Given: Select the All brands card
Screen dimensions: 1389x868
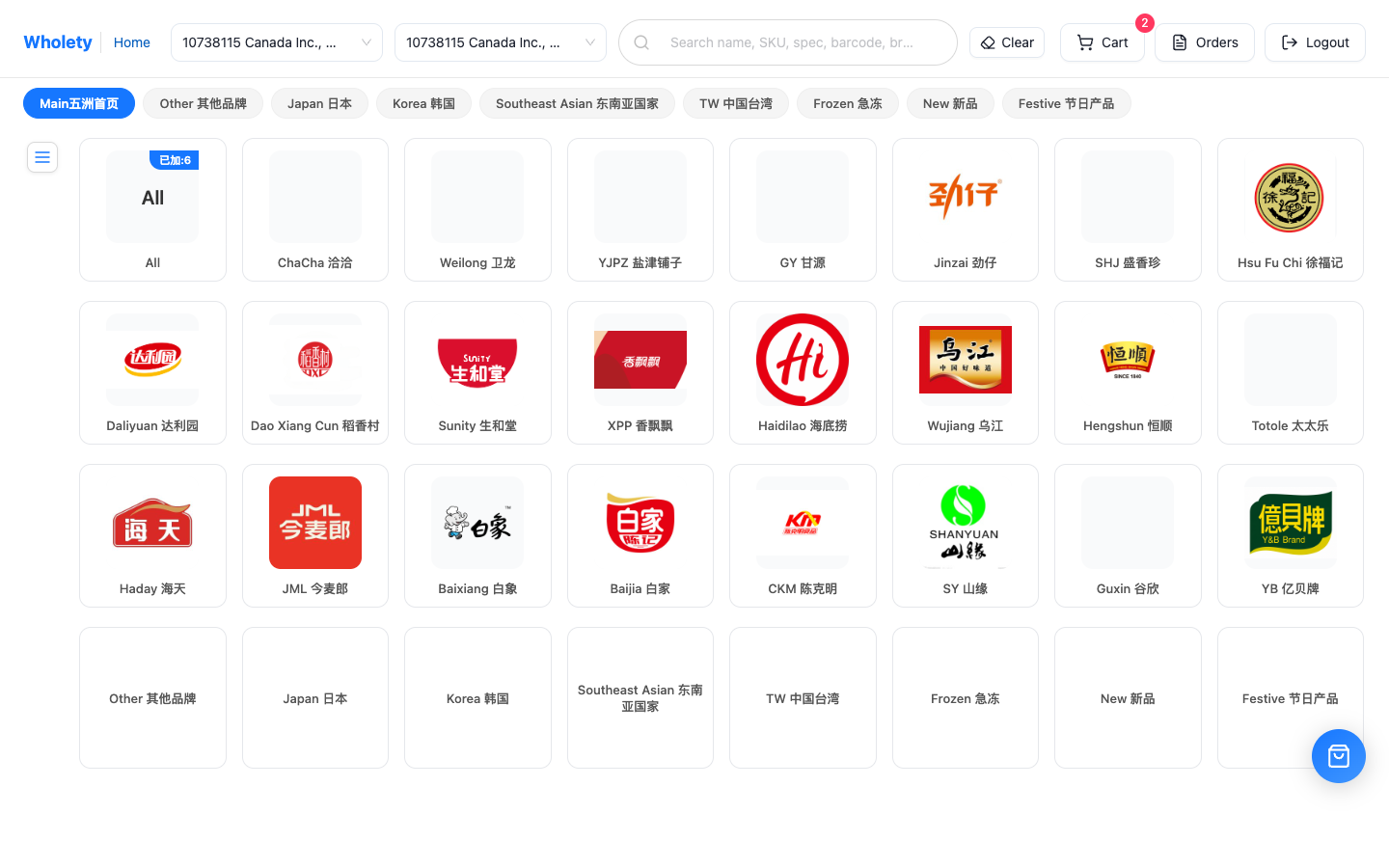Looking at the screenshot, I should pyautogui.click(x=152, y=210).
